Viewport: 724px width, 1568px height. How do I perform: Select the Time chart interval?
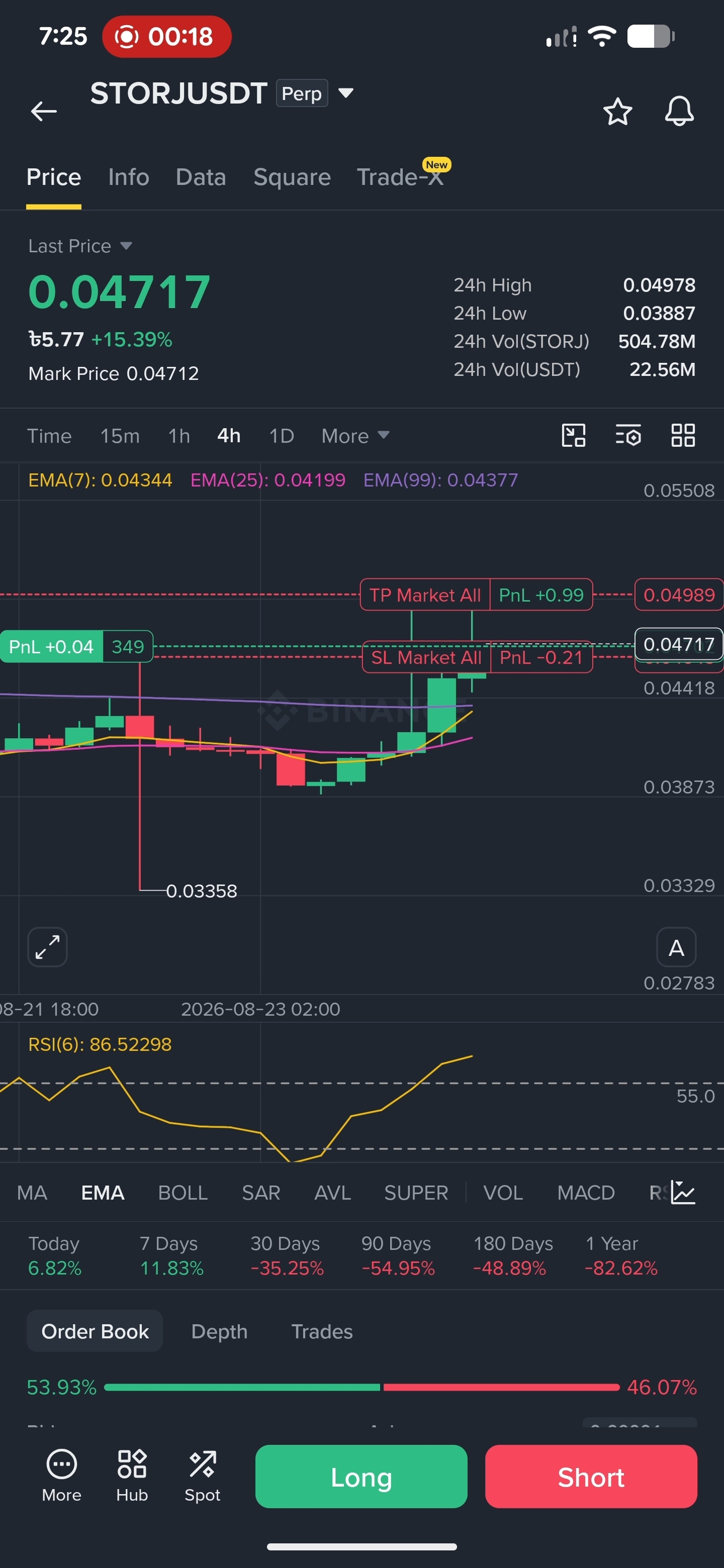(49, 436)
